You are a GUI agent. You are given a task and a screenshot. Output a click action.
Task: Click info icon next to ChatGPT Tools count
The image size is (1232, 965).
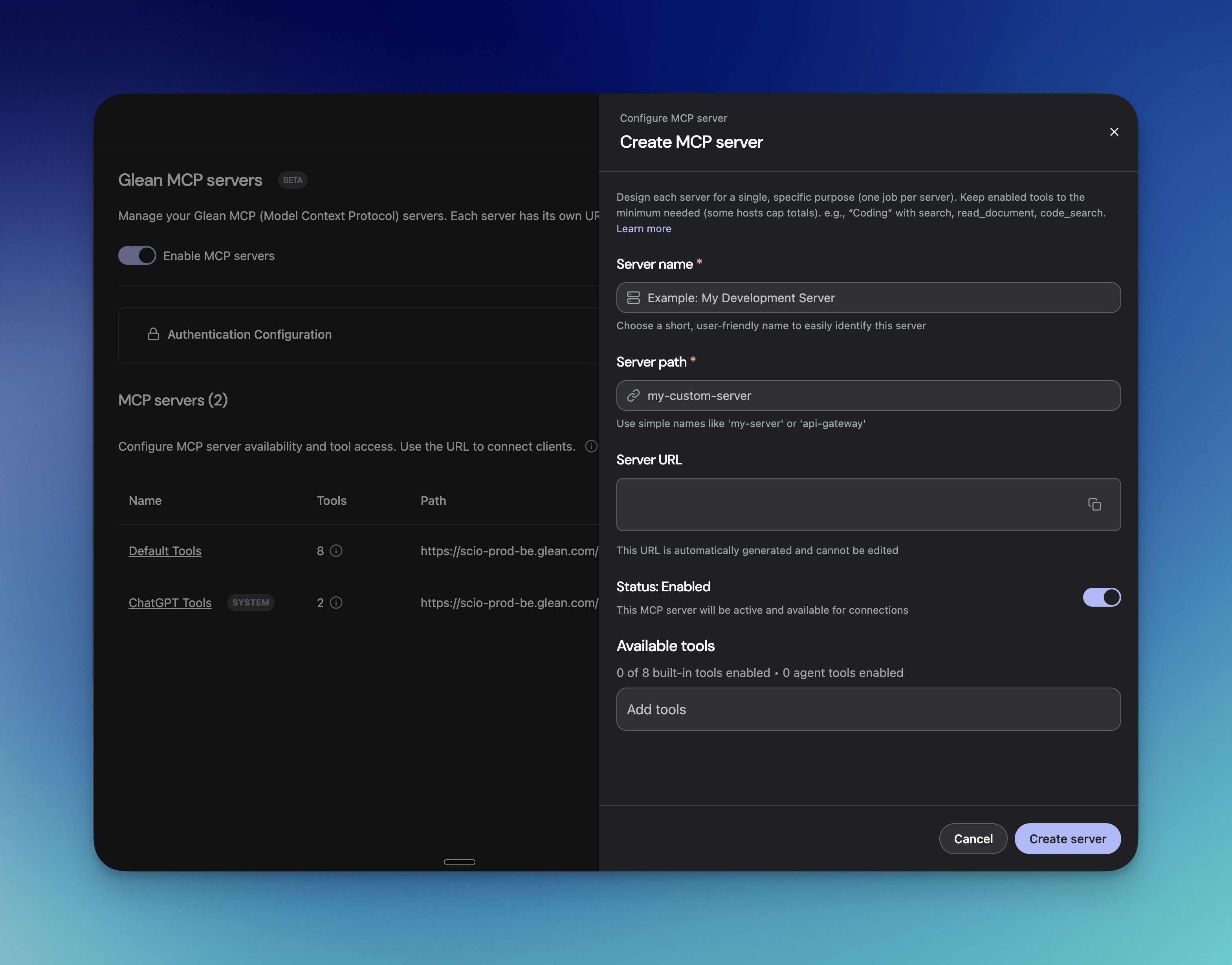[x=336, y=603]
